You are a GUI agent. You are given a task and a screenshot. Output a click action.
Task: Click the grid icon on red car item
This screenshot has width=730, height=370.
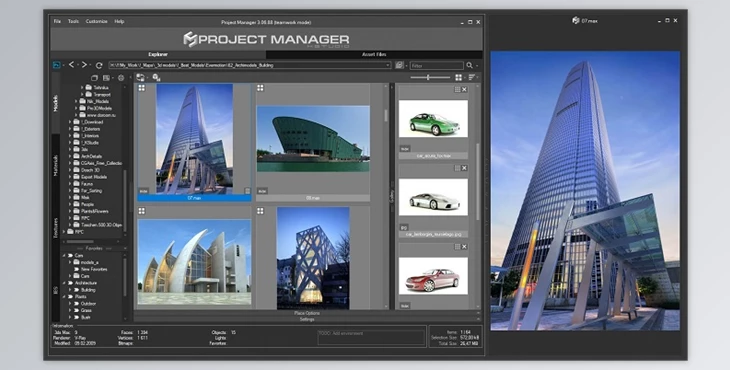point(457,247)
